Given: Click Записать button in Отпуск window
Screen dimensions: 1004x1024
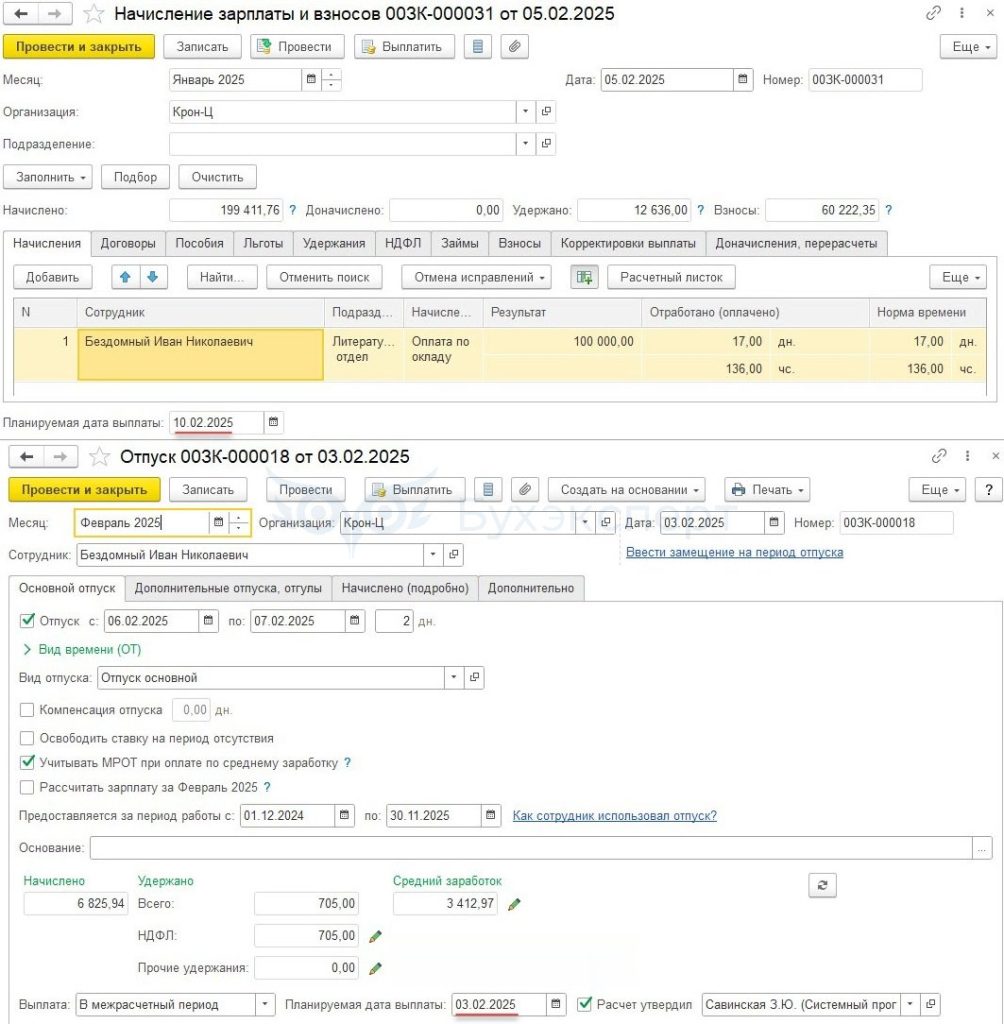Looking at the screenshot, I should pyautogui.click(x=208, y=490).
